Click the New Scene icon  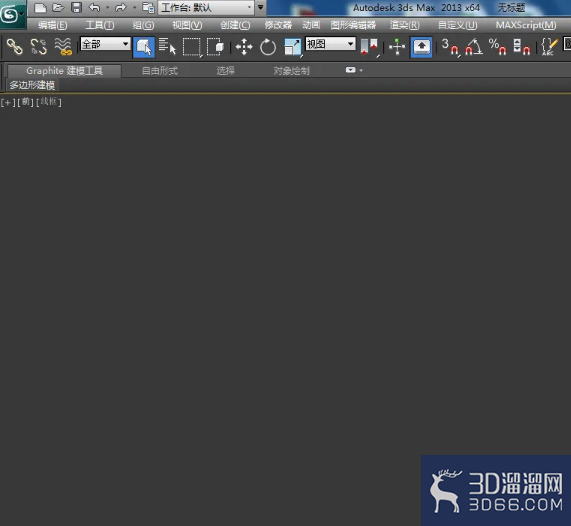tap(40, 8)
